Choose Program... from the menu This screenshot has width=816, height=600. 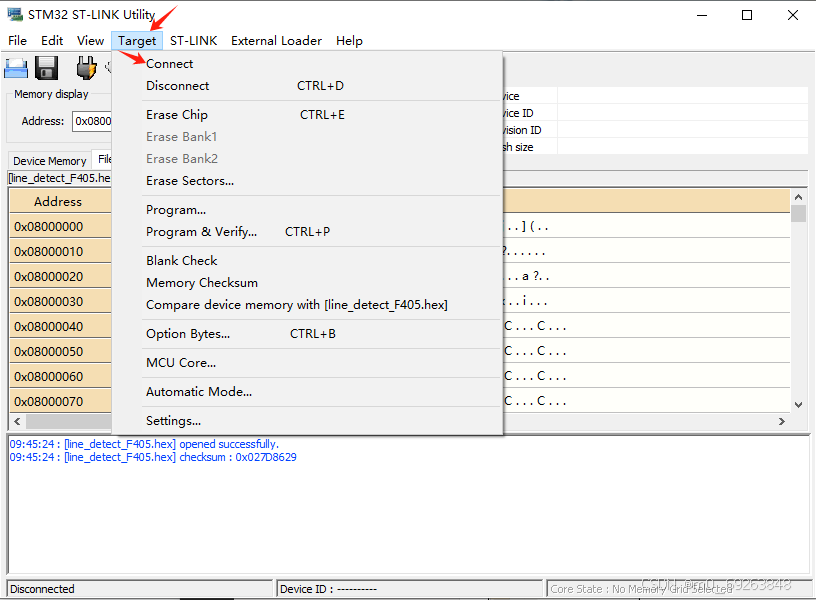click(x=307, y=210)
